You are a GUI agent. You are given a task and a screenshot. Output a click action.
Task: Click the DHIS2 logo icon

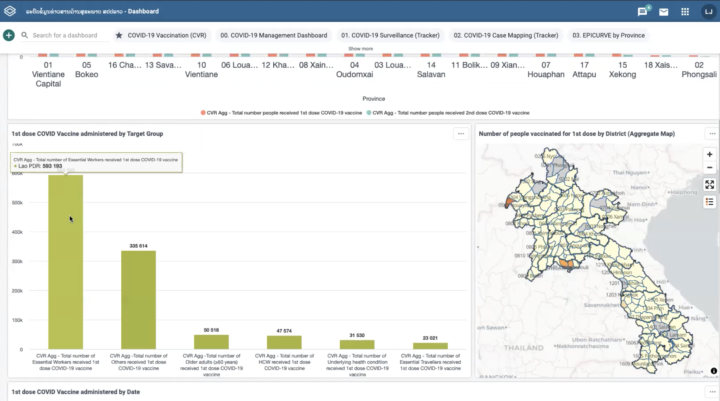point(10,11)
